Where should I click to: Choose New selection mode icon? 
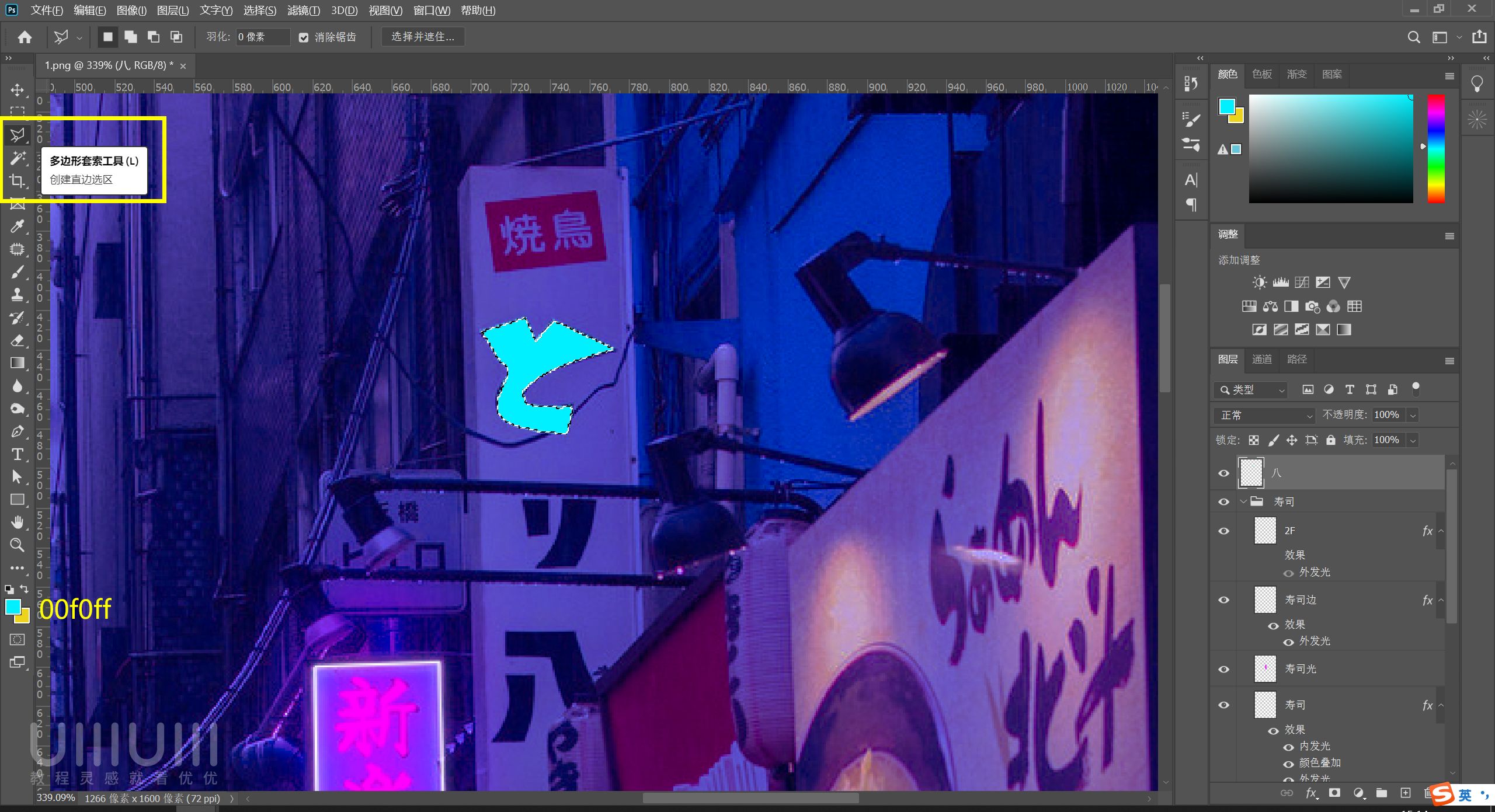click(x=107, y=37)
